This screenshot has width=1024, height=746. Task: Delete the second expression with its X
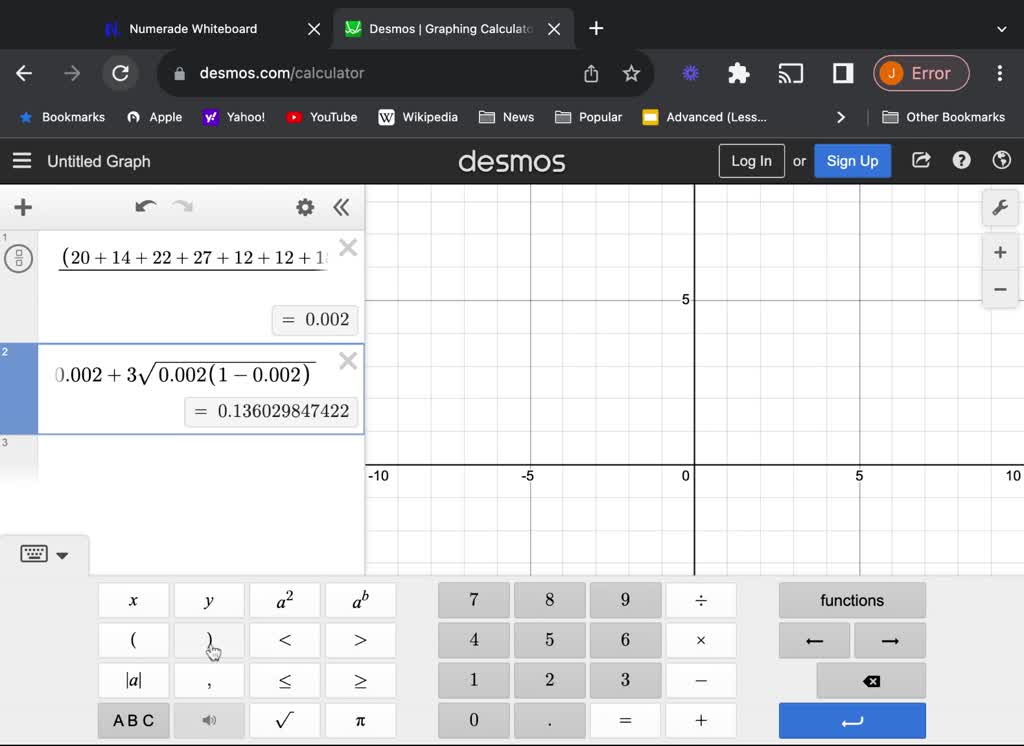pos(348,361)
